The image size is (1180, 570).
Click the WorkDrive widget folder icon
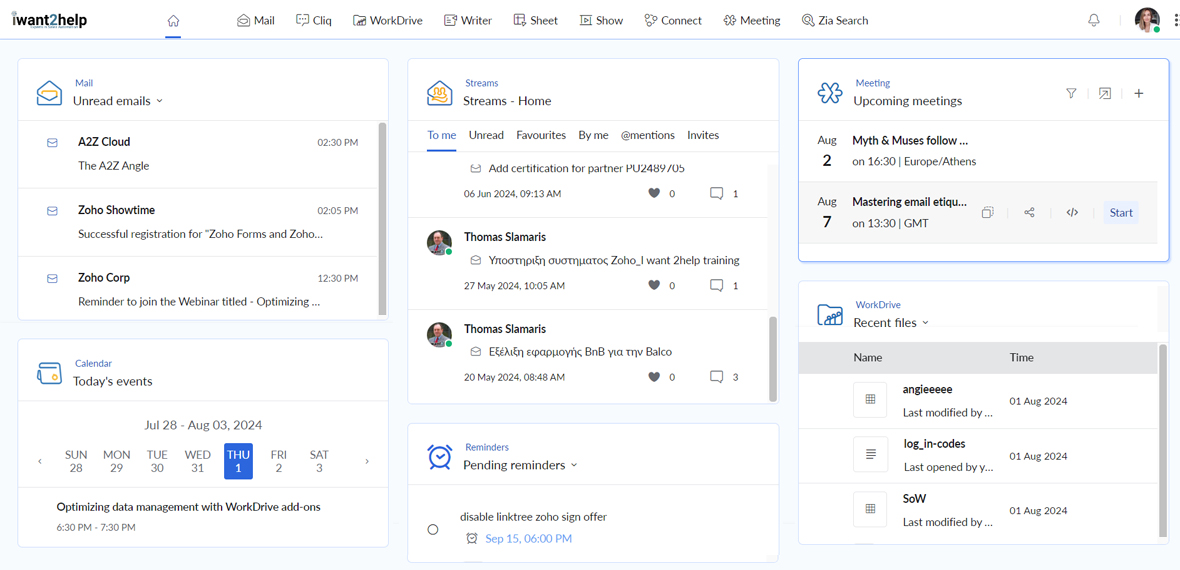pyautogui.click(x=830, y=314)
